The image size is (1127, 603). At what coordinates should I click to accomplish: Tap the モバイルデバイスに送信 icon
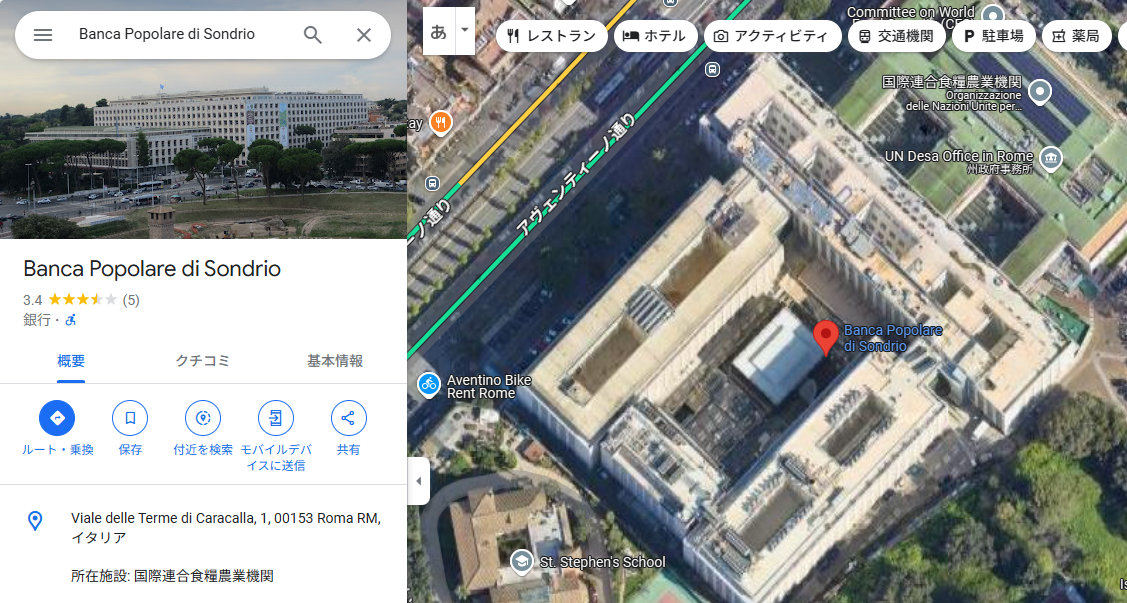(276, 418)
